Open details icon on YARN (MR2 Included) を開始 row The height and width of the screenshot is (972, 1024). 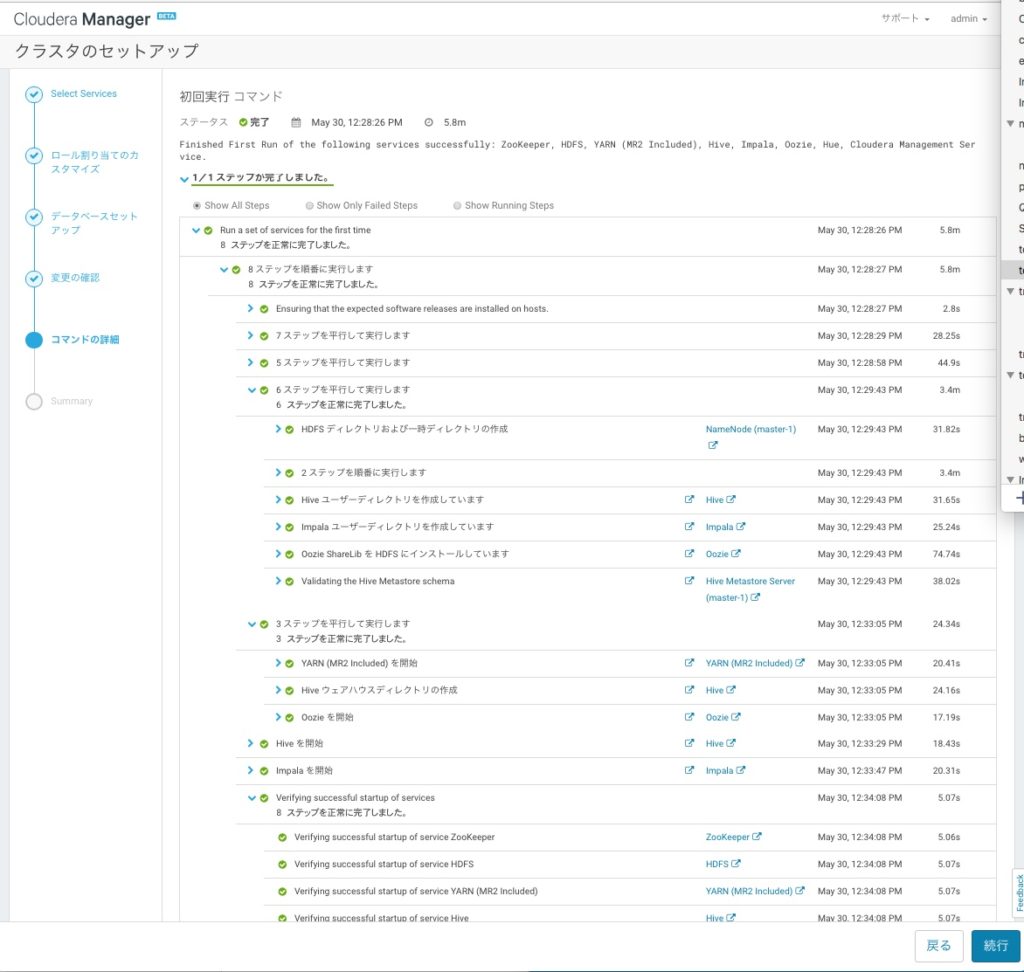[x=689, y=662]
